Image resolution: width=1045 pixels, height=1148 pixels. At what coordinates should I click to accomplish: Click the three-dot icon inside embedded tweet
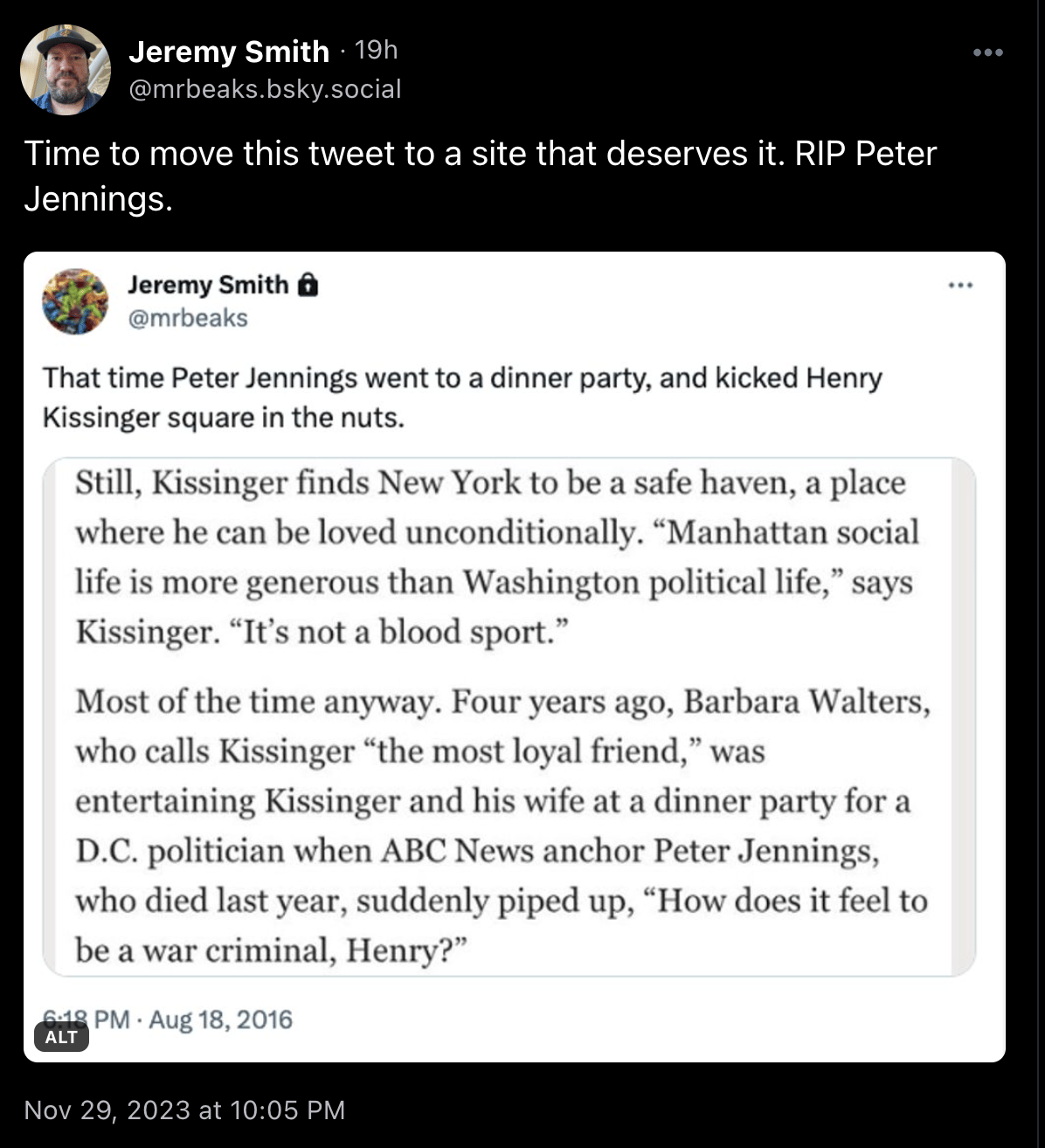click(960, 285)
